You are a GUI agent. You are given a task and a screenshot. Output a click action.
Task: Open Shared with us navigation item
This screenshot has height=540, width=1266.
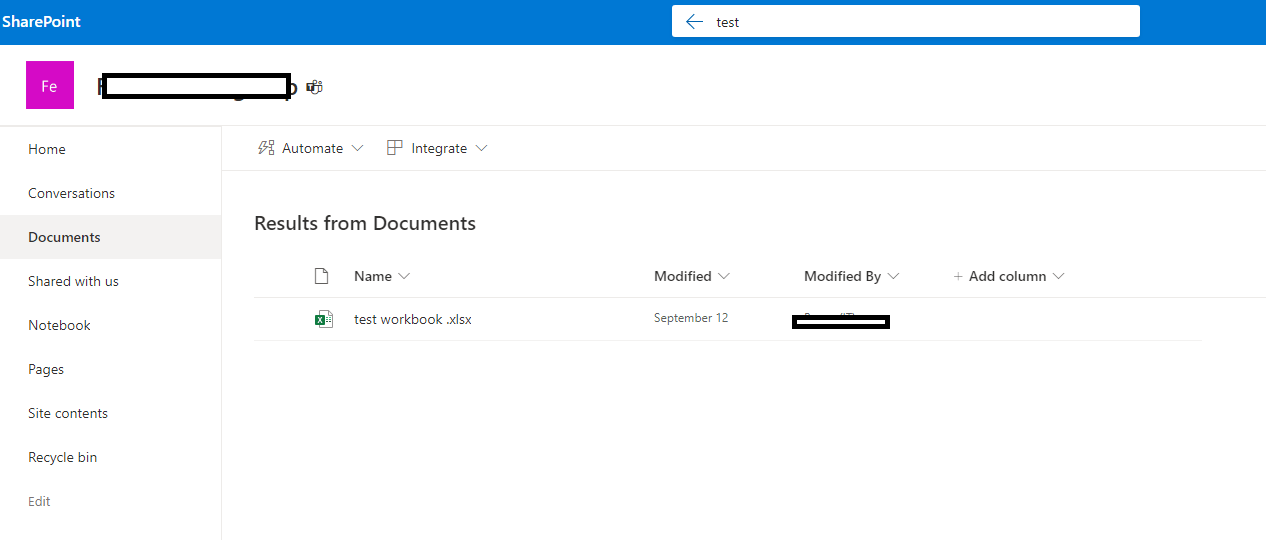(x=73, y=281)
